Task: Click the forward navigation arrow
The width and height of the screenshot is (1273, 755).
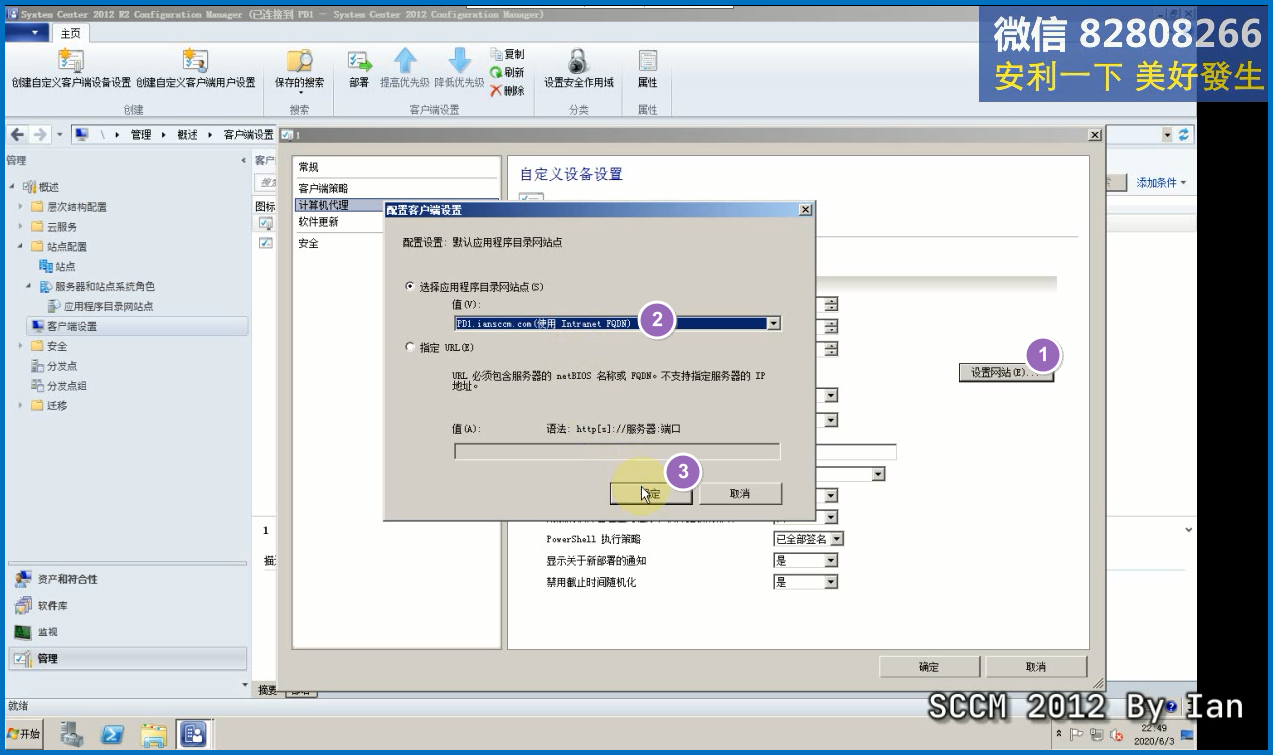Action: pyautogui.click(x=40, y=134)
